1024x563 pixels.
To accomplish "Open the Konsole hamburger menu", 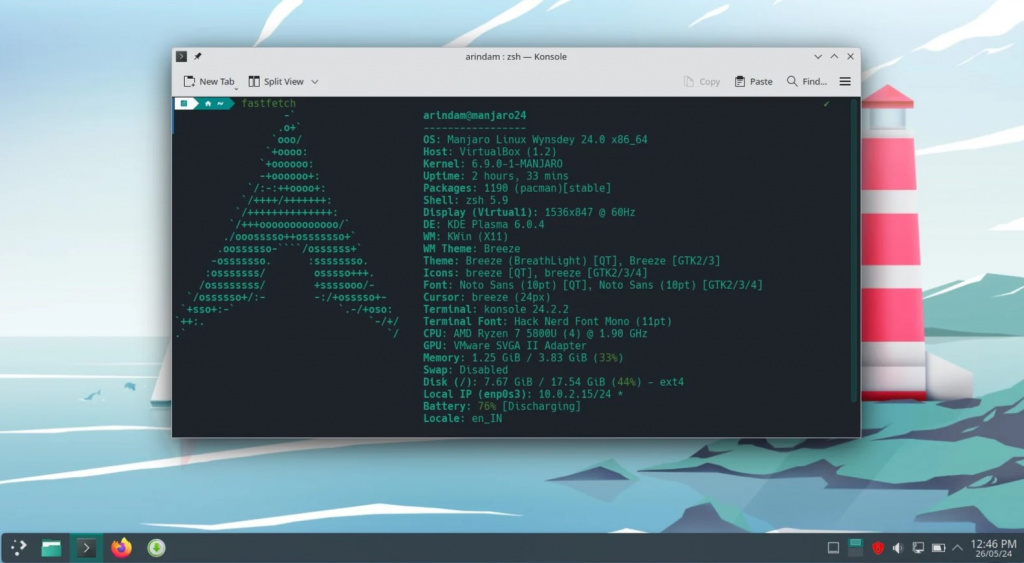I will (845, 82).
